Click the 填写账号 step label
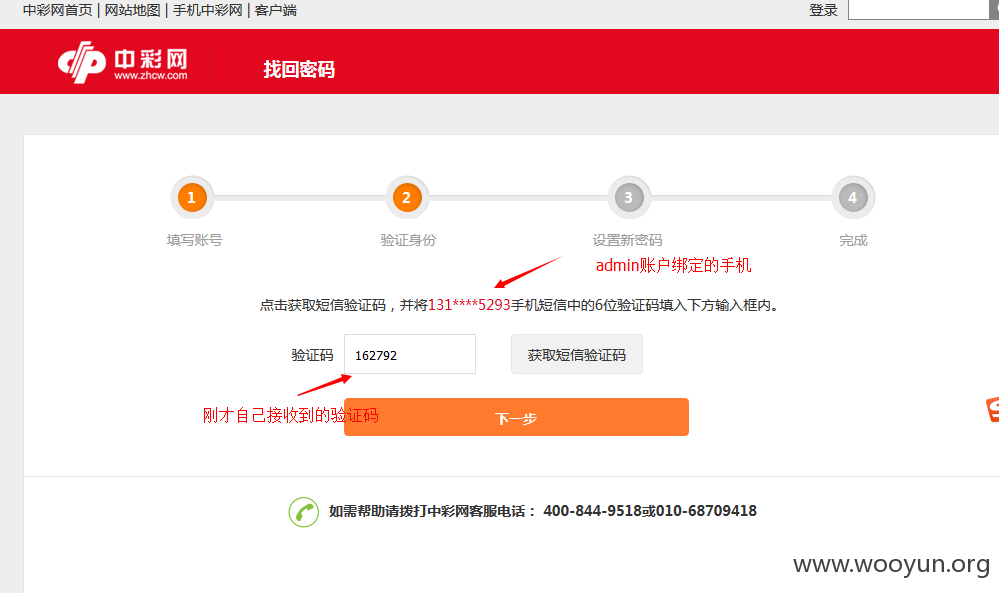Viewport: 999px width, 593px height. 194,240
